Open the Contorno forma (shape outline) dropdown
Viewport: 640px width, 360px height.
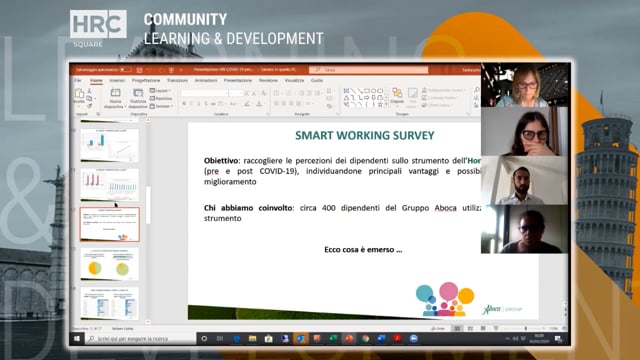click(x=440, y=98)
